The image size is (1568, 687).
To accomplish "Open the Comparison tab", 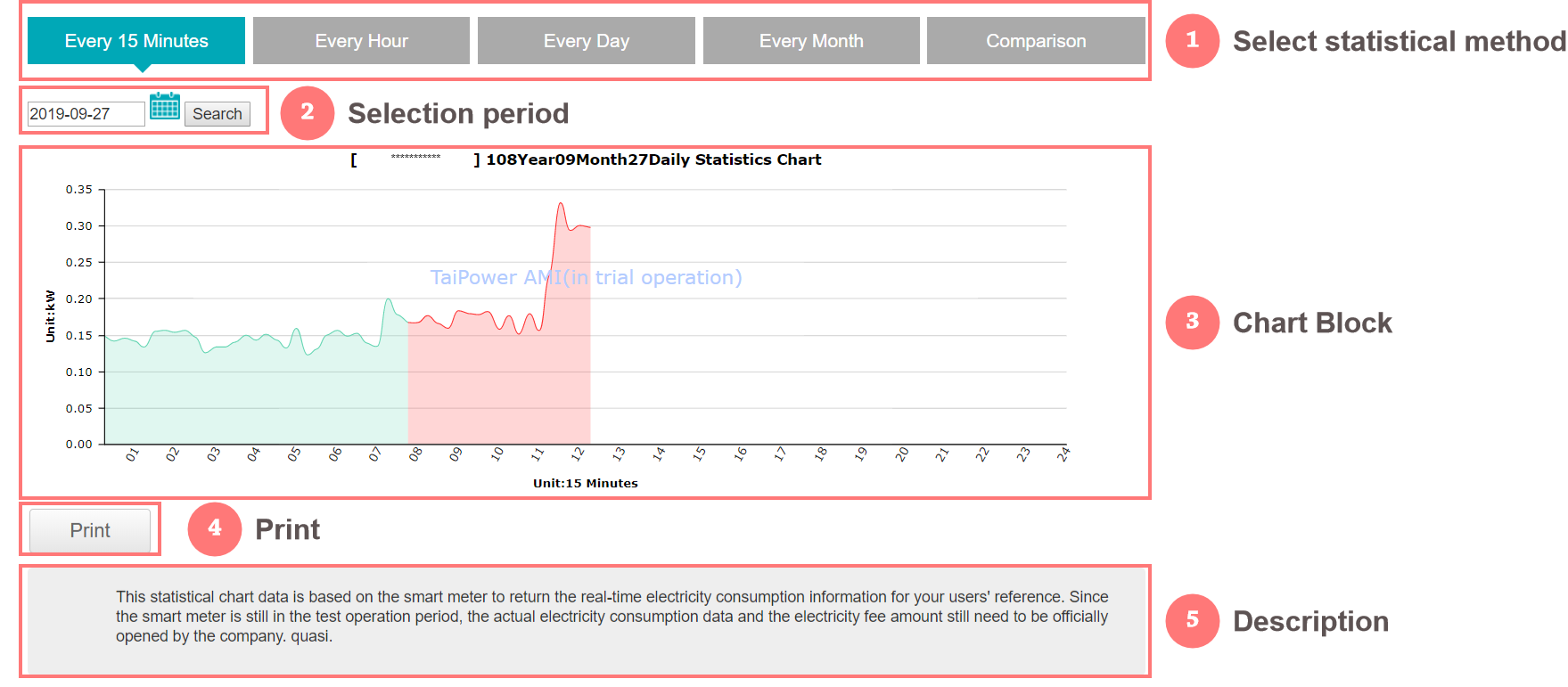I will 1036,41.
